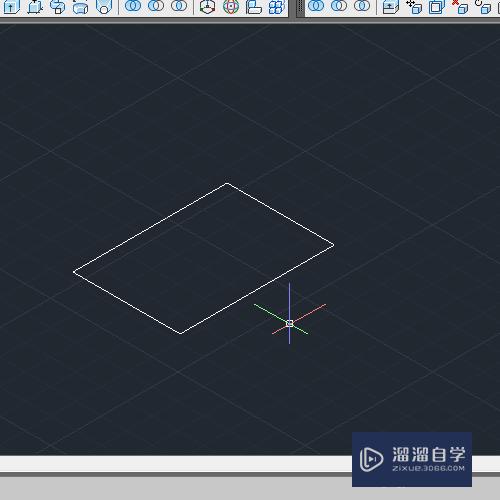500x500 pixels.
Task: Activate the Presspull tool icon
Action: (x=34, y=7)
